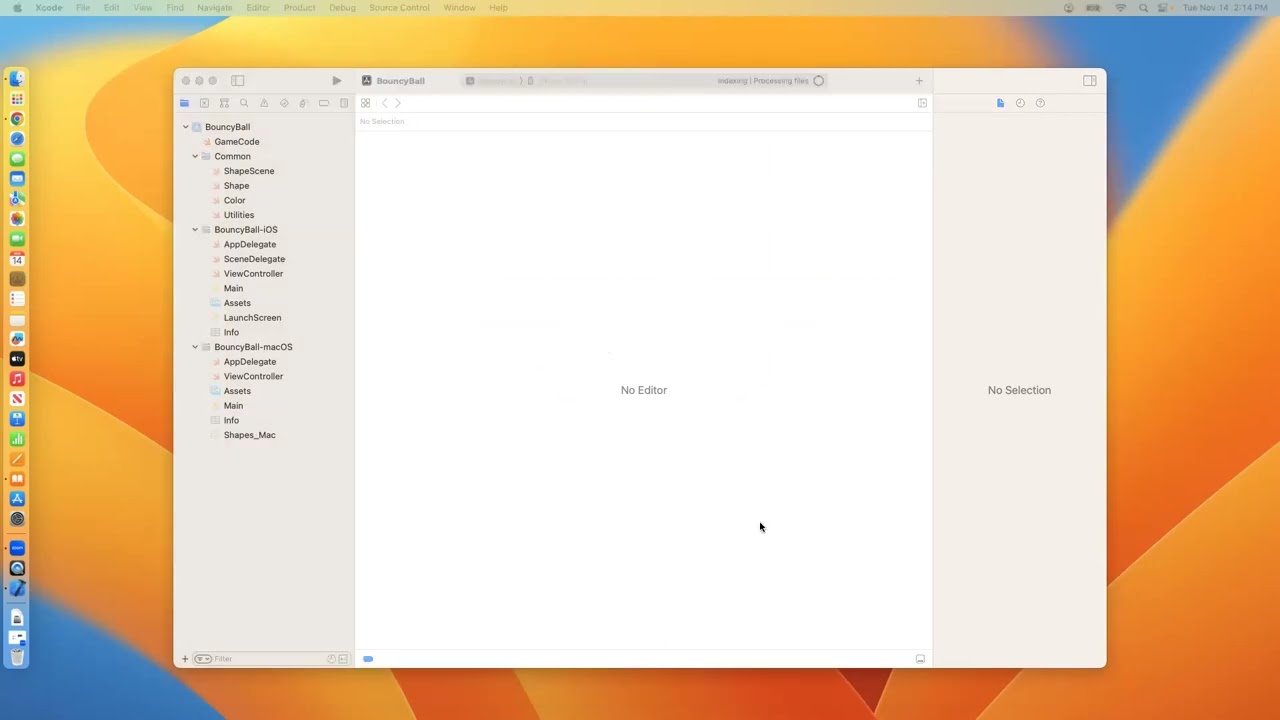The image size is (1280, 720).
Task: Select the Color file
Action: click(x=235, y=200)
